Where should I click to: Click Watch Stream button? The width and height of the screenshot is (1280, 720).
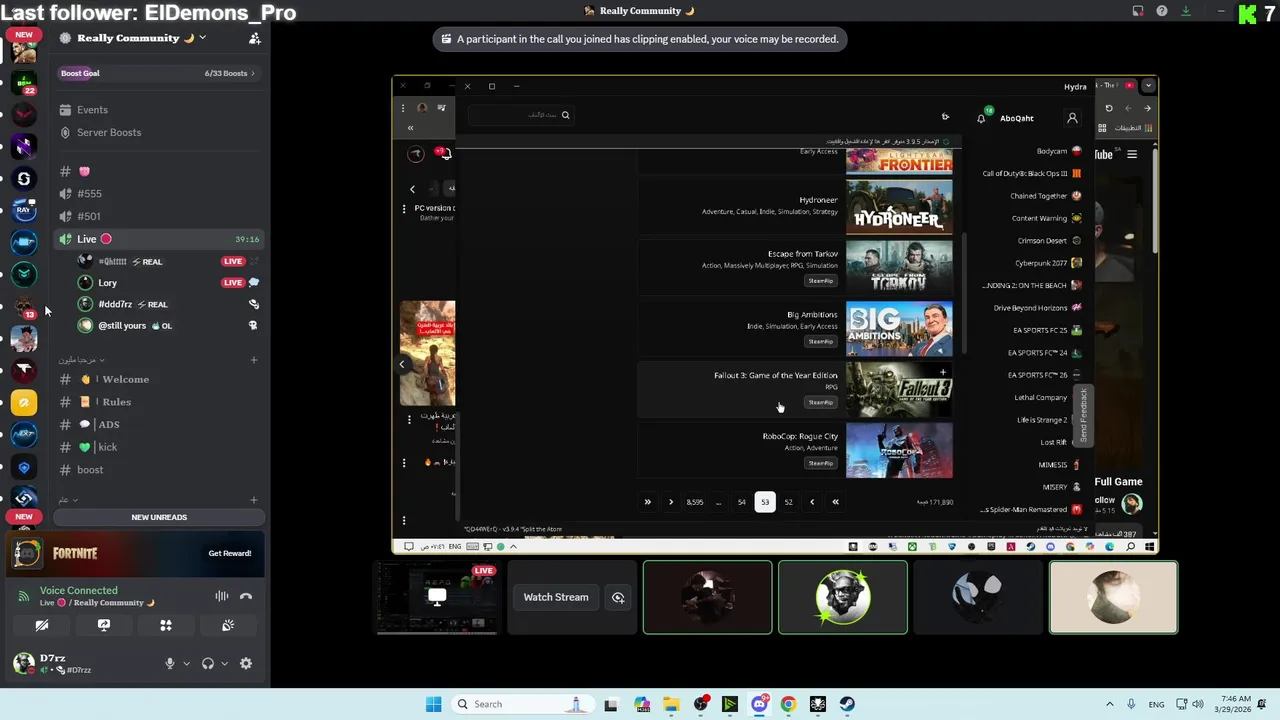(556, 597)
